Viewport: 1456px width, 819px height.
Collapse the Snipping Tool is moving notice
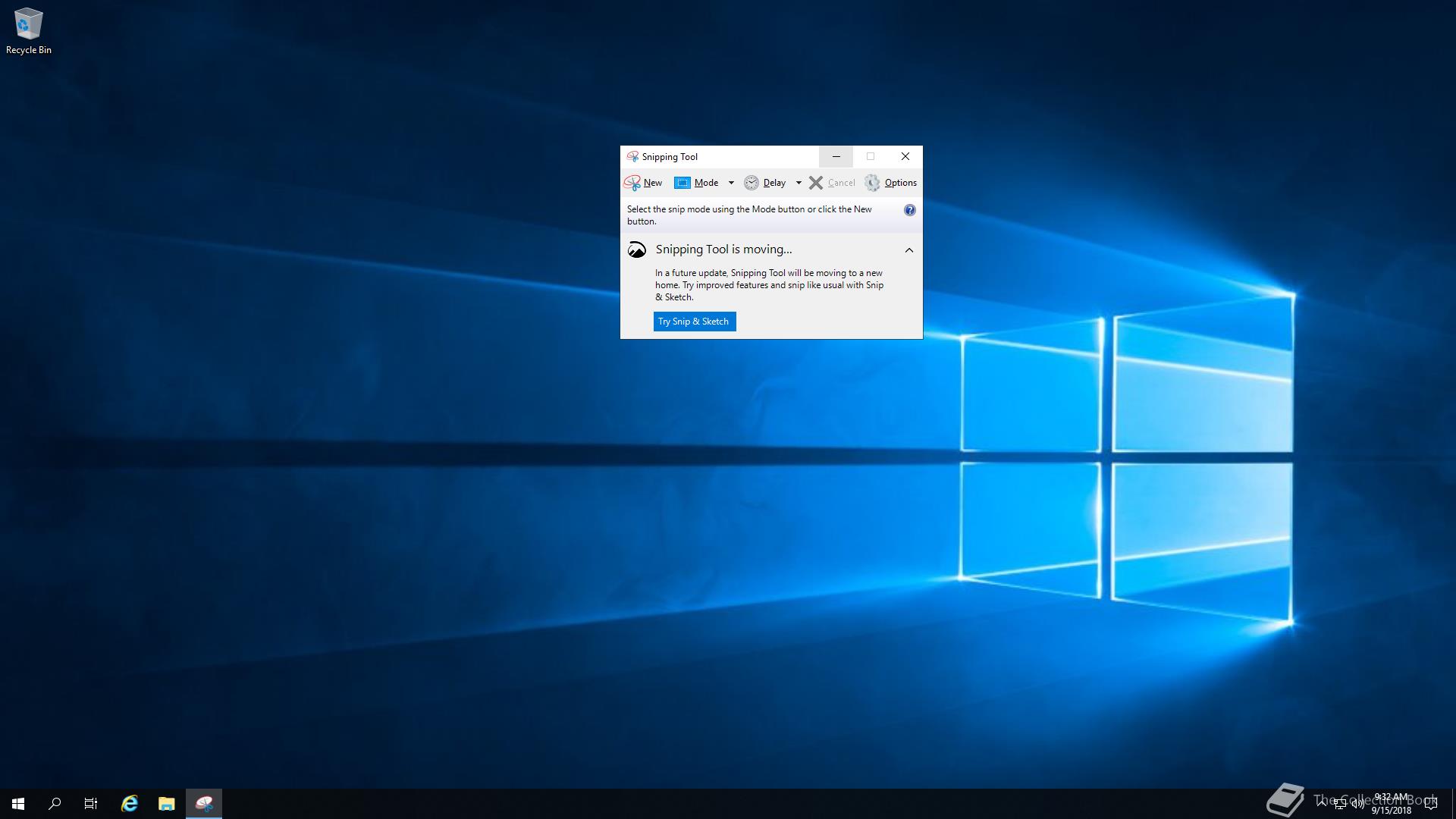tap(909, 250)
